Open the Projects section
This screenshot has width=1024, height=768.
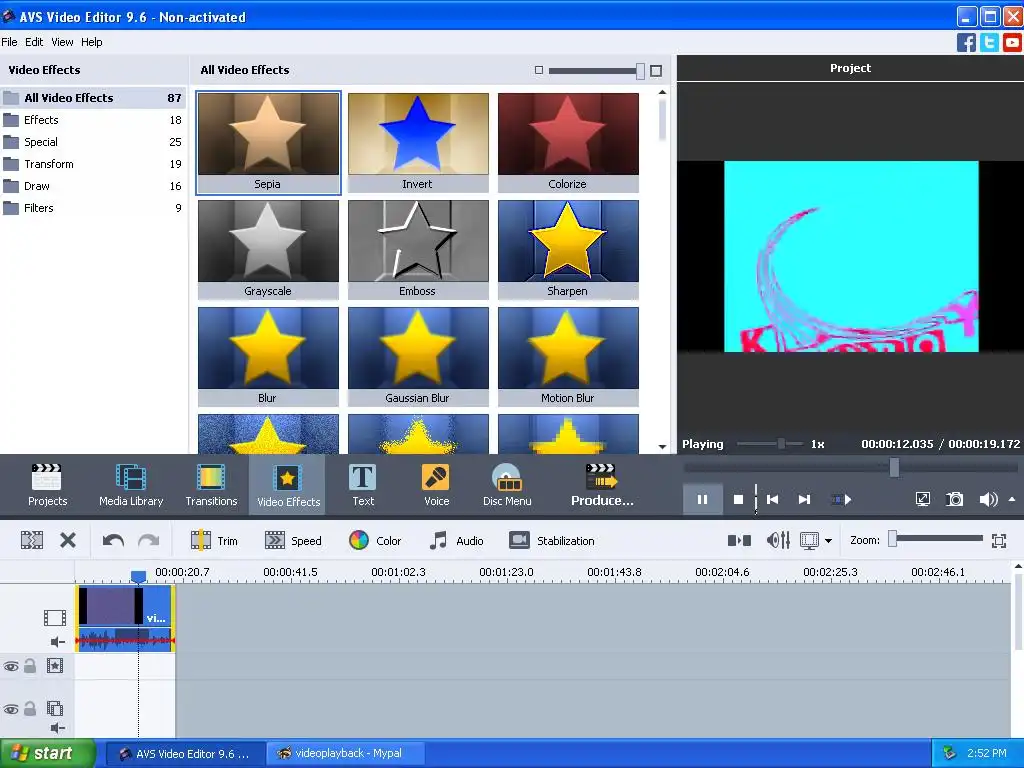coord(47,485)
